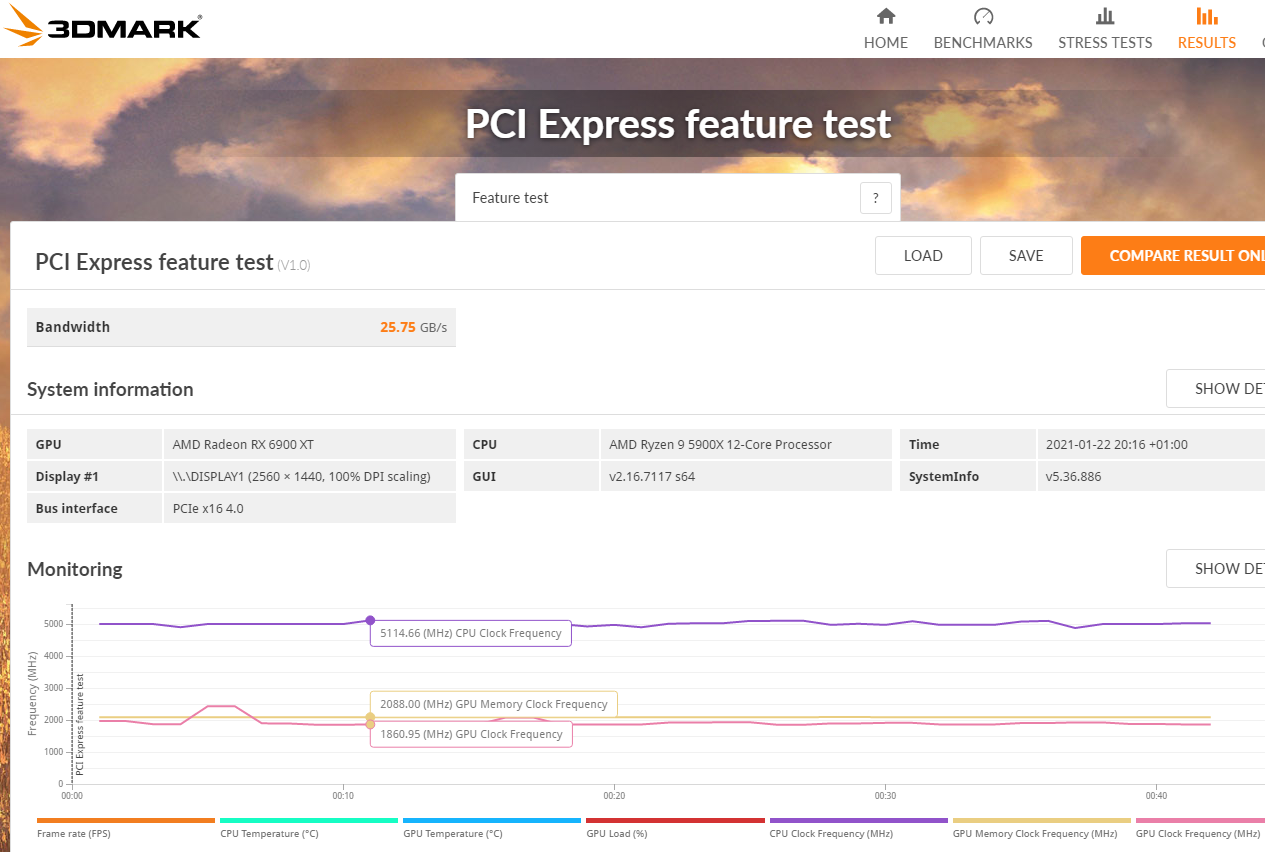Screen dimensions: 1265x852
Task: Click the Benchmarks gauge icon
Action: point(983,16)
